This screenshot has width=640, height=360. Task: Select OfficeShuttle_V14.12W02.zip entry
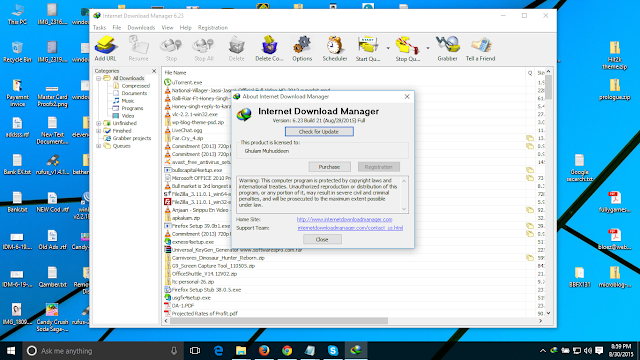204,274
